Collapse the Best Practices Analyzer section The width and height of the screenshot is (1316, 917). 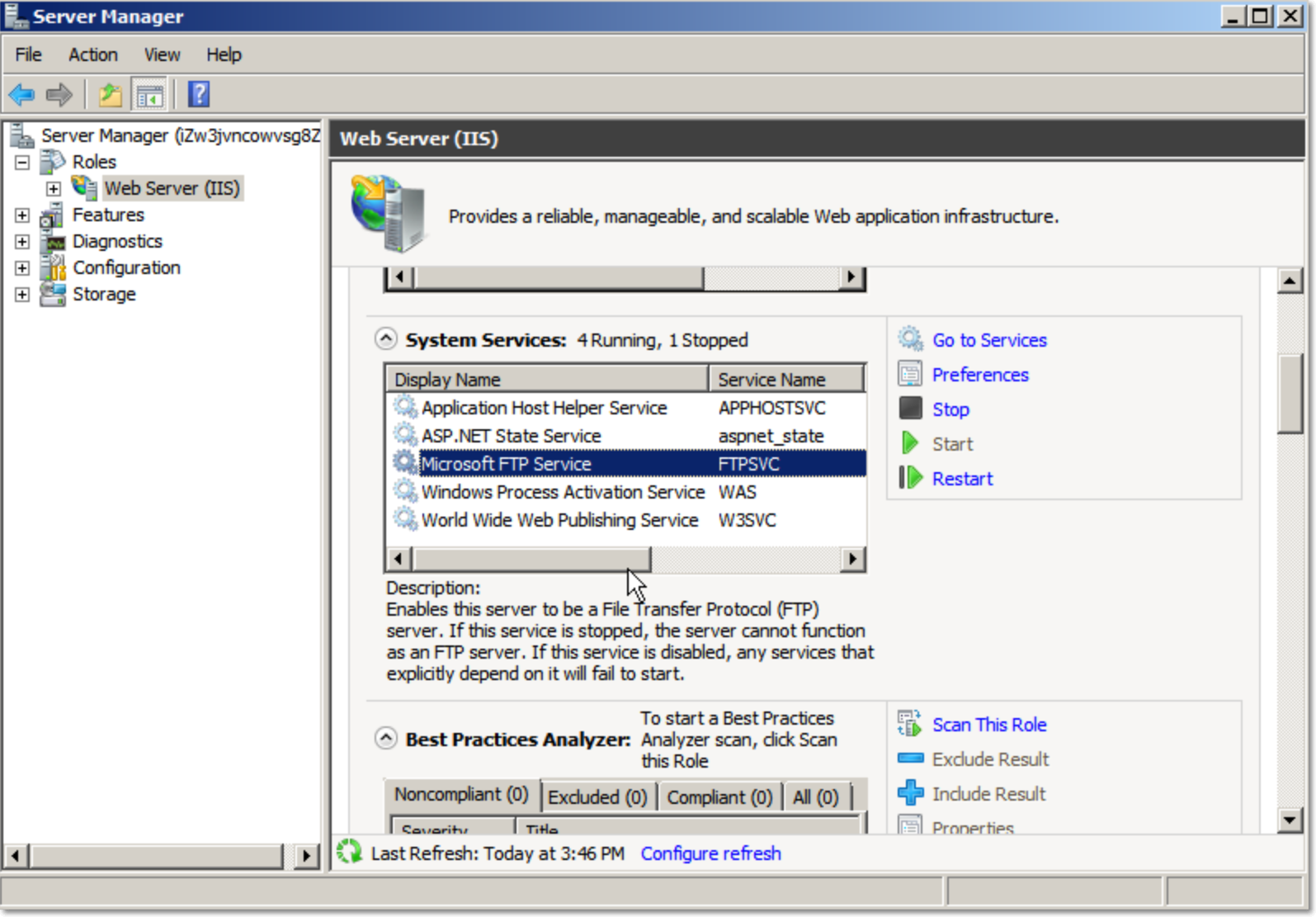point(385,738)
